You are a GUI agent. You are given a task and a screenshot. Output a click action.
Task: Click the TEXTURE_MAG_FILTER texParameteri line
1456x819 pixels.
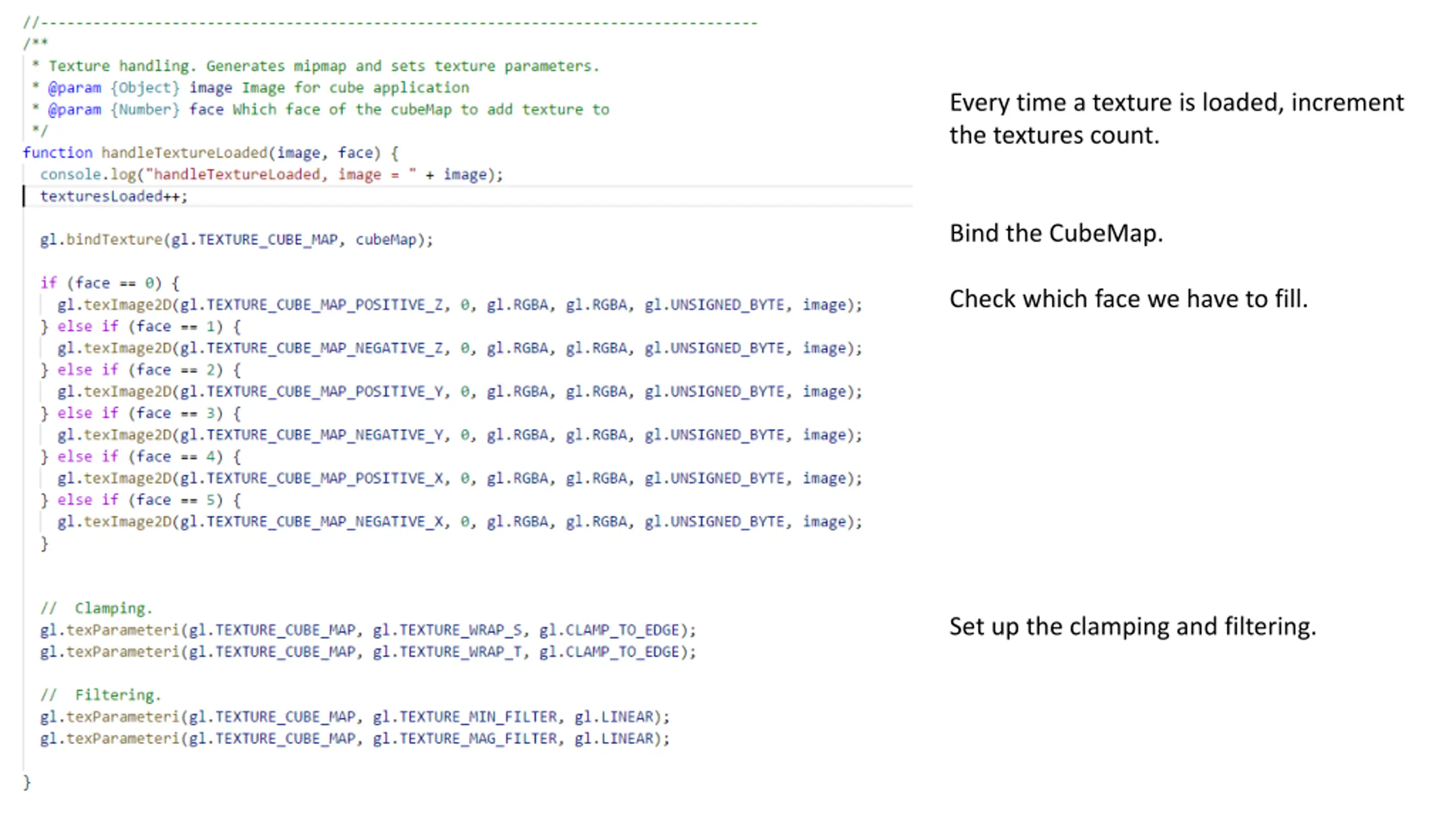355,738
